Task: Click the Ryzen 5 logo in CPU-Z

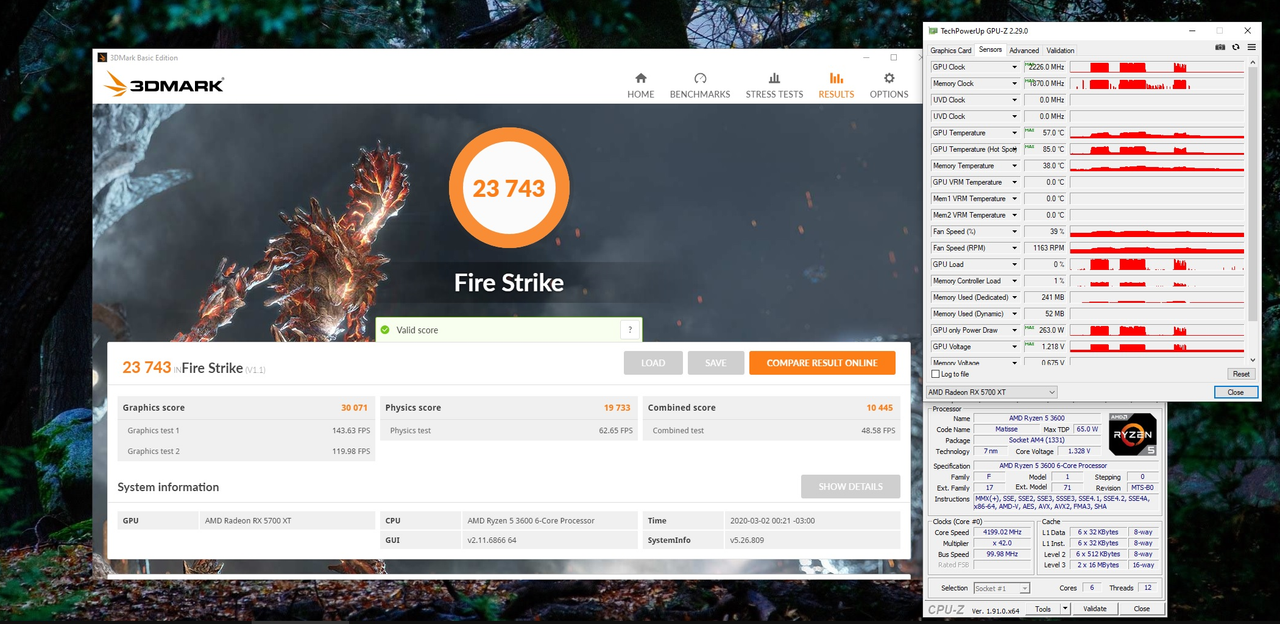Action: coord(1132,434)
